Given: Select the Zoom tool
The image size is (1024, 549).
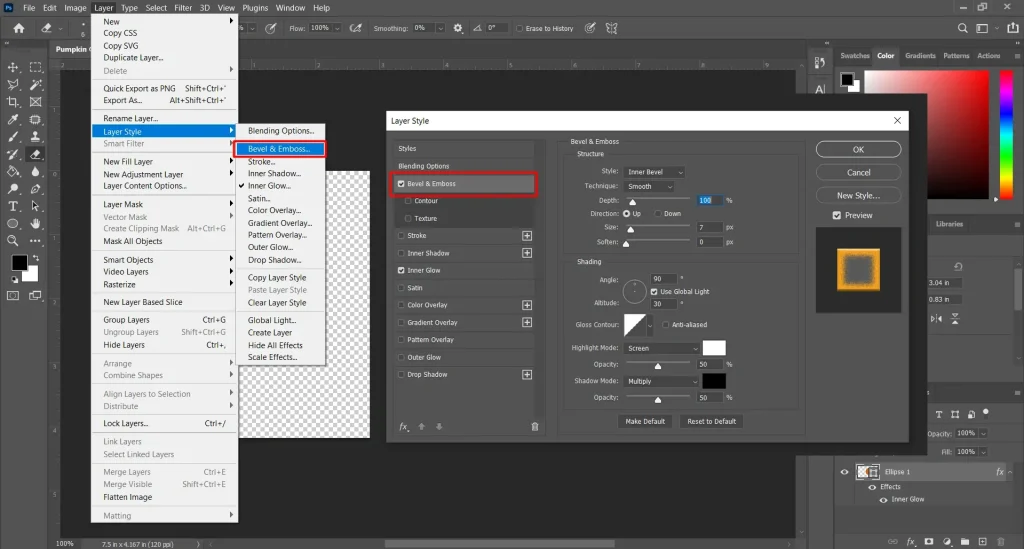Looking at the screenshot, I should click(x=12, y=241).
